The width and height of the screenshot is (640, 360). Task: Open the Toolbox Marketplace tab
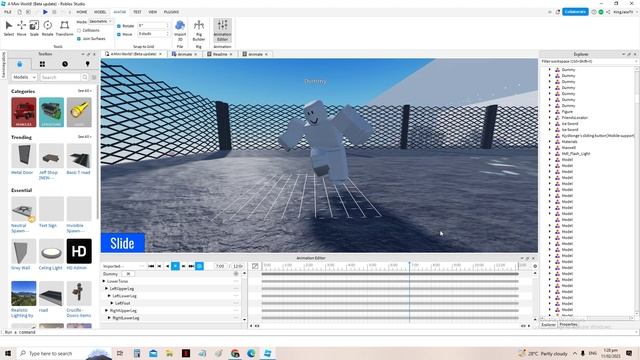click(20, 64)
